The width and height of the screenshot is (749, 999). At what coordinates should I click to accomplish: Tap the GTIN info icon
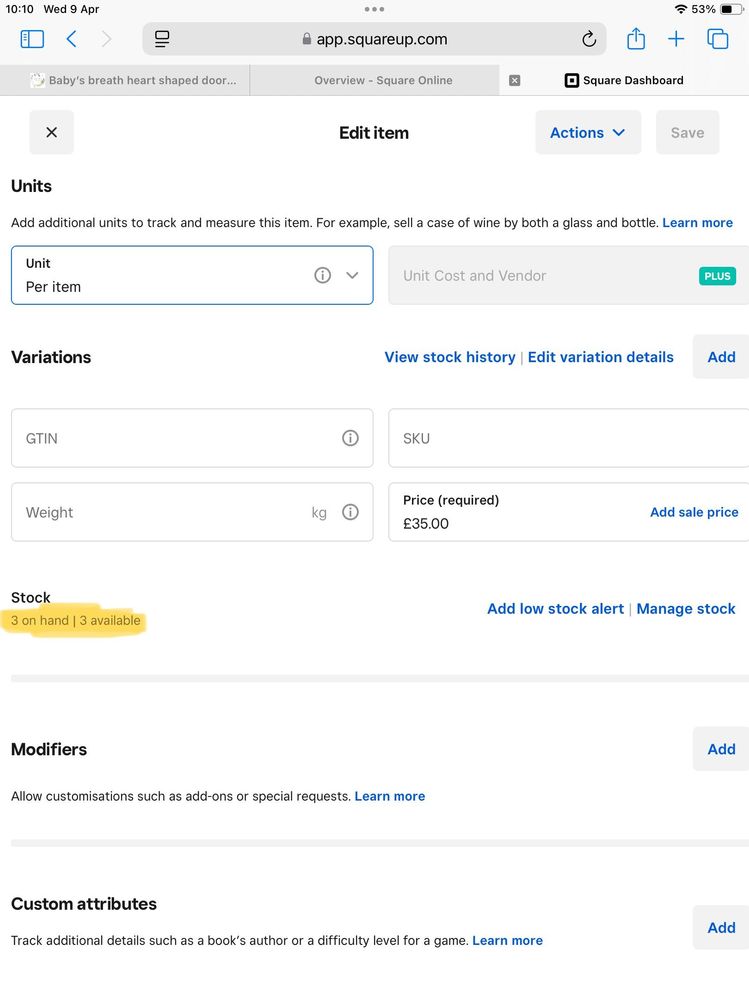(350, 438)
